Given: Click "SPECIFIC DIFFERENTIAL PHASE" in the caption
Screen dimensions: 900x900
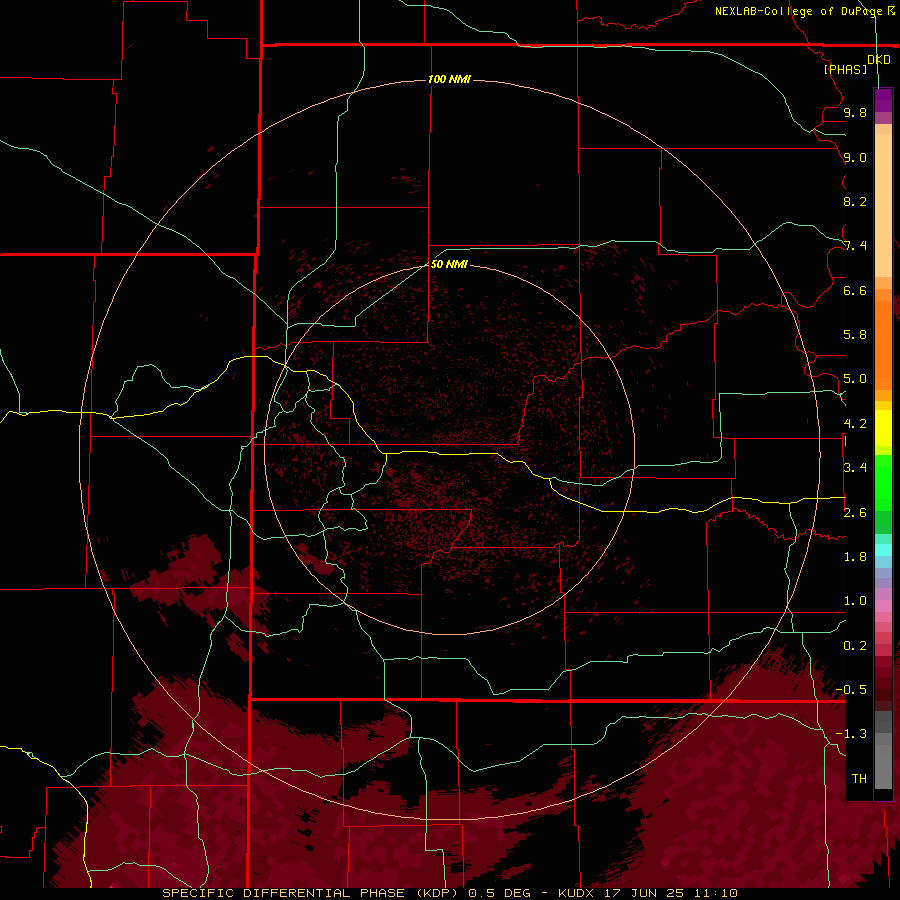Looking at the screenshot, I should tap(285, 893).
